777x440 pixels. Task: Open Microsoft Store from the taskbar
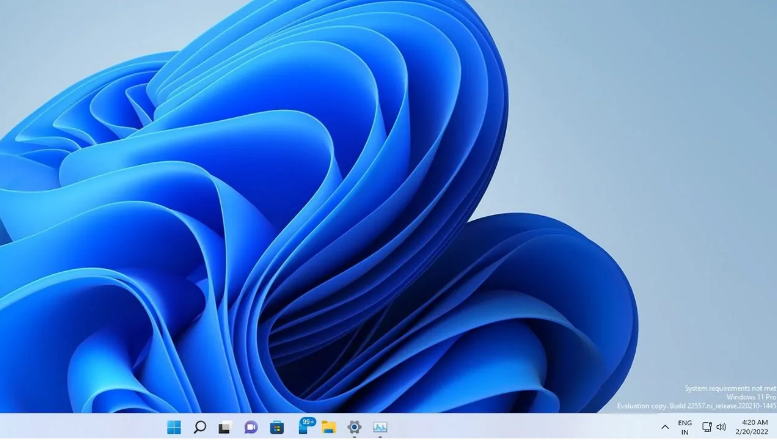[x=277, y=427]
